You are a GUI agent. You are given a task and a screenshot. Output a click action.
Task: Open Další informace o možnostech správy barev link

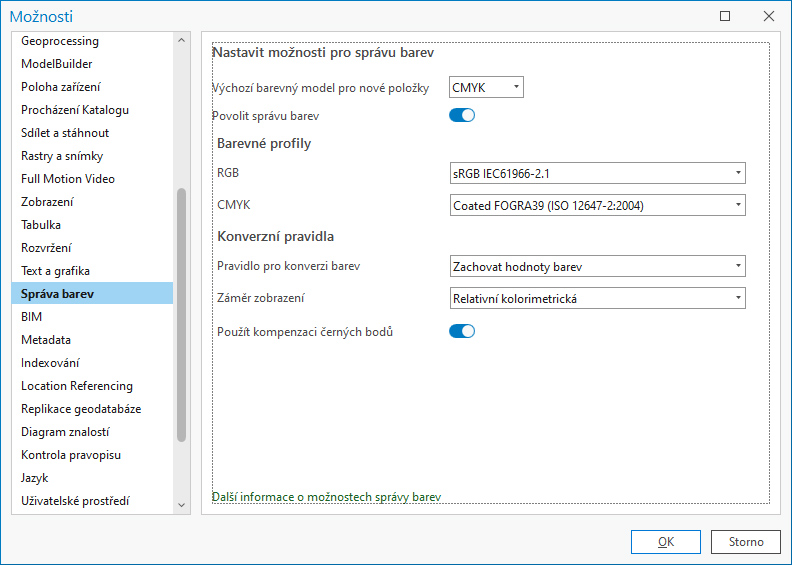(x=326, y=497)
